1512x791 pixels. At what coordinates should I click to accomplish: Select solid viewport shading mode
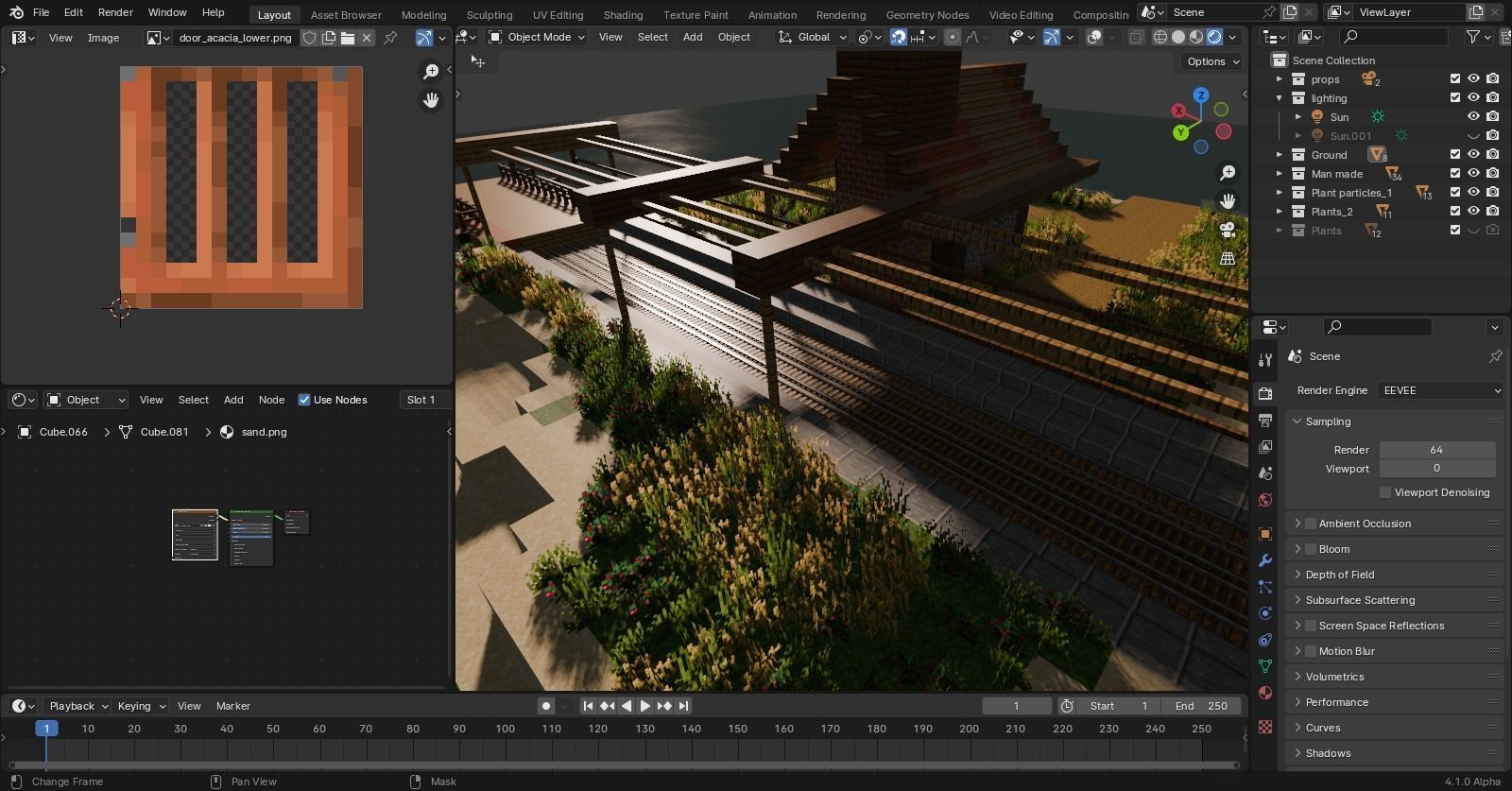tap(1178, 37)
